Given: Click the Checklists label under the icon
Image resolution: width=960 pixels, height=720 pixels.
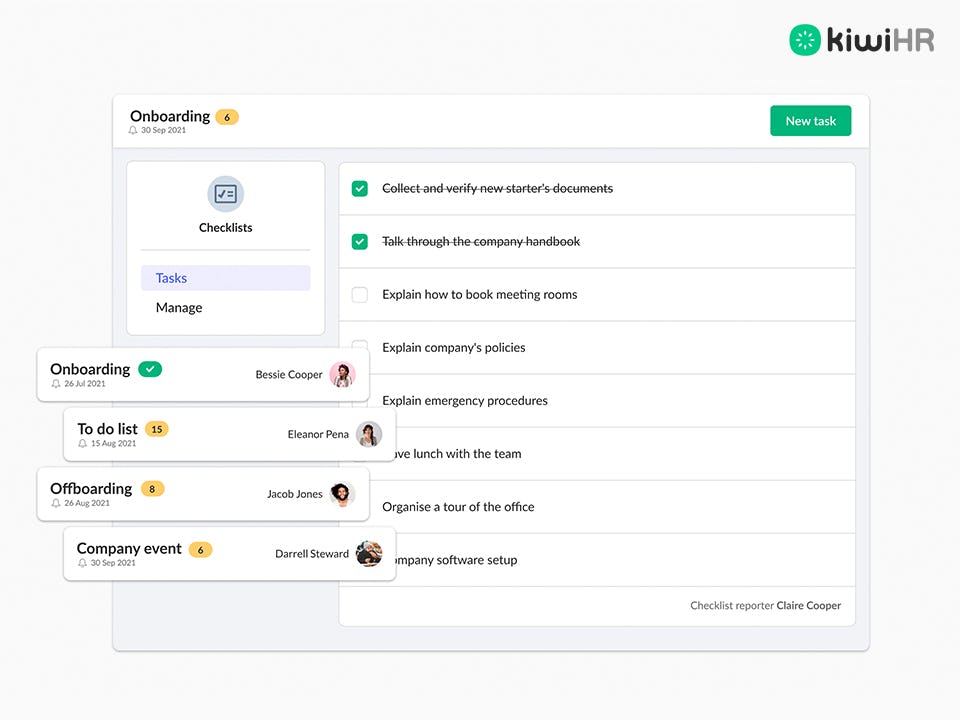Looking at the screenshot, I should coord(225,227).
